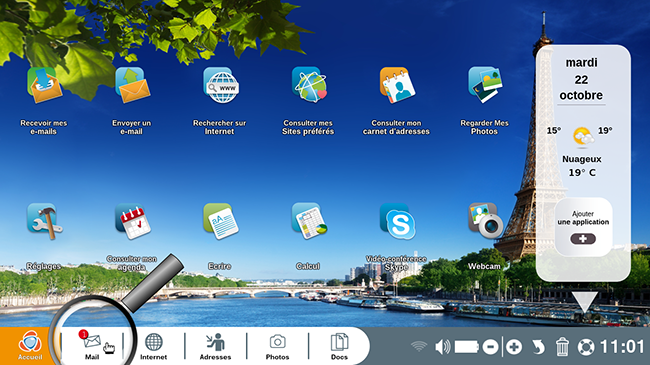
Task: Click the 19° maximum temperature
Action: point(605,131)
